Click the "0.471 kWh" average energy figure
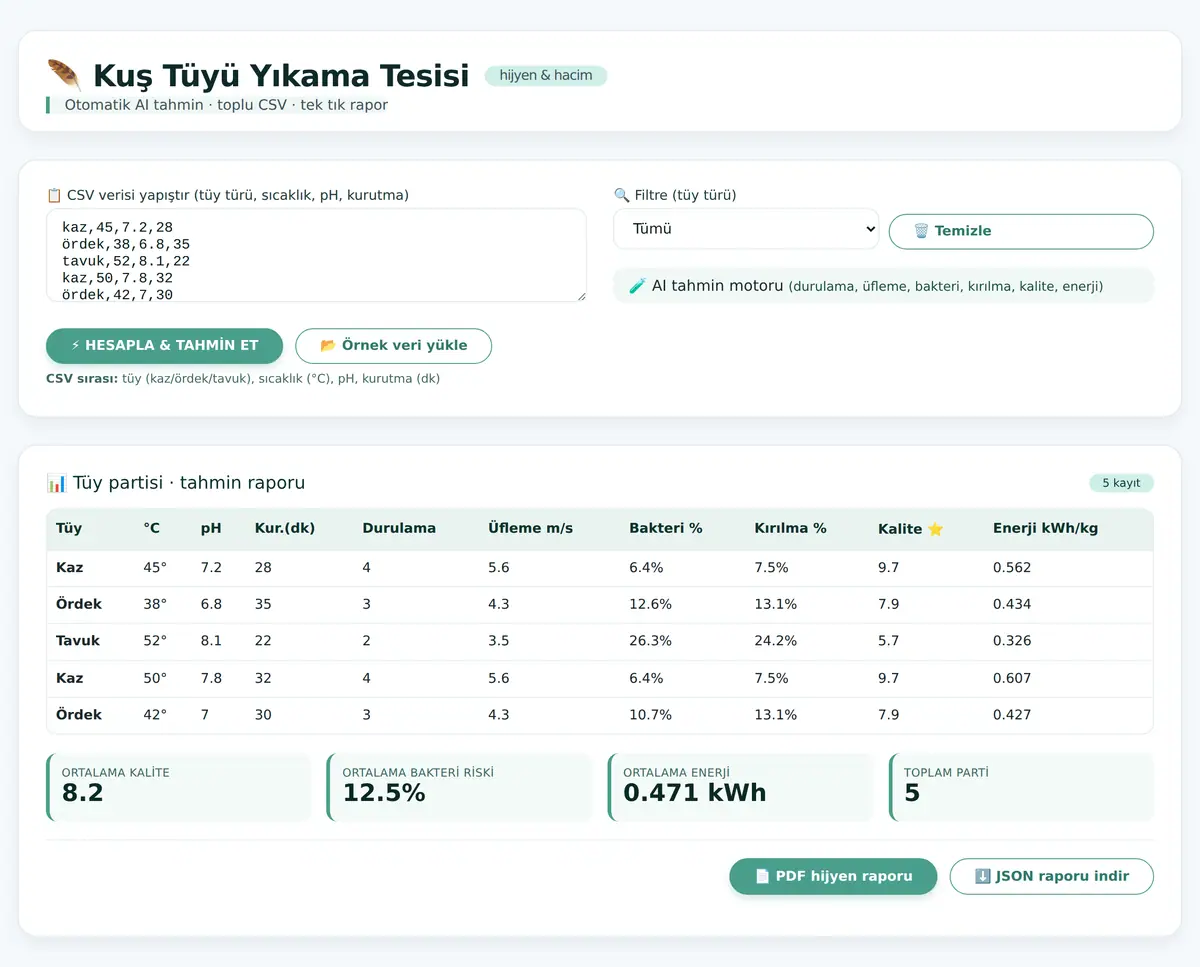Viewport: 1200px width, 967px height. click(695, 793)
